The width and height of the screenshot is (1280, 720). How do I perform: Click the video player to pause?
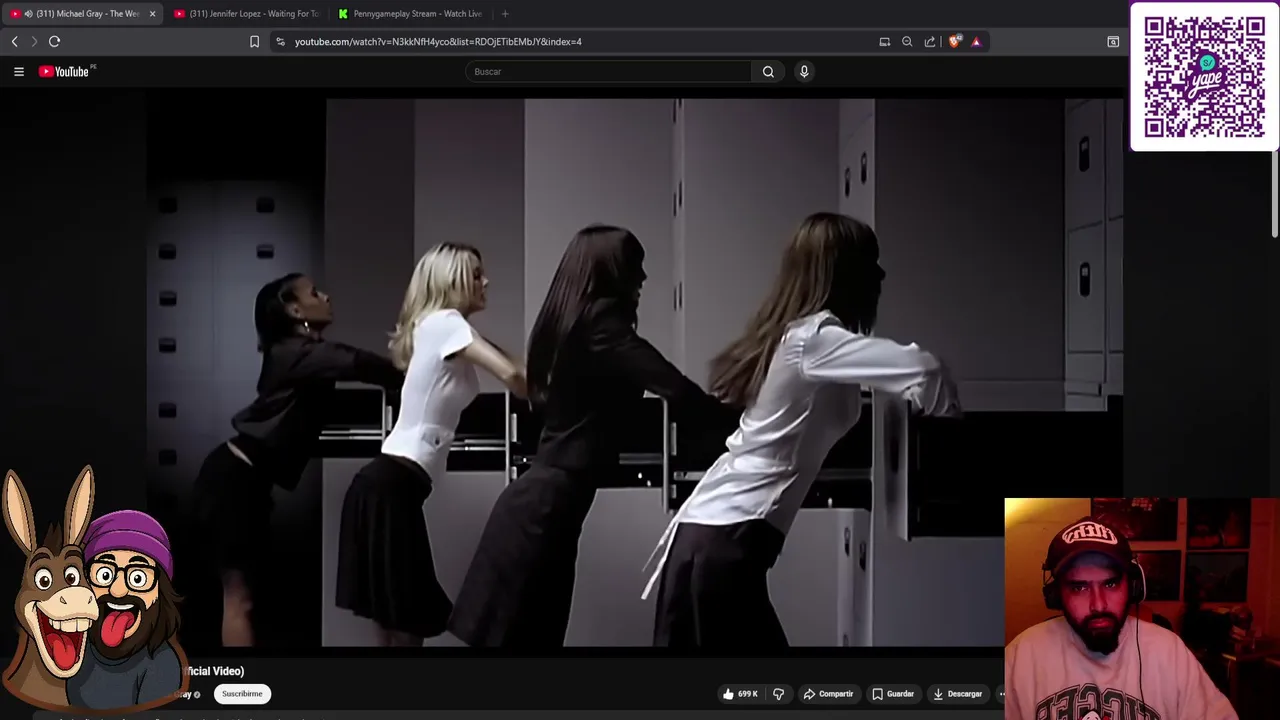click(x=634, y=373)
